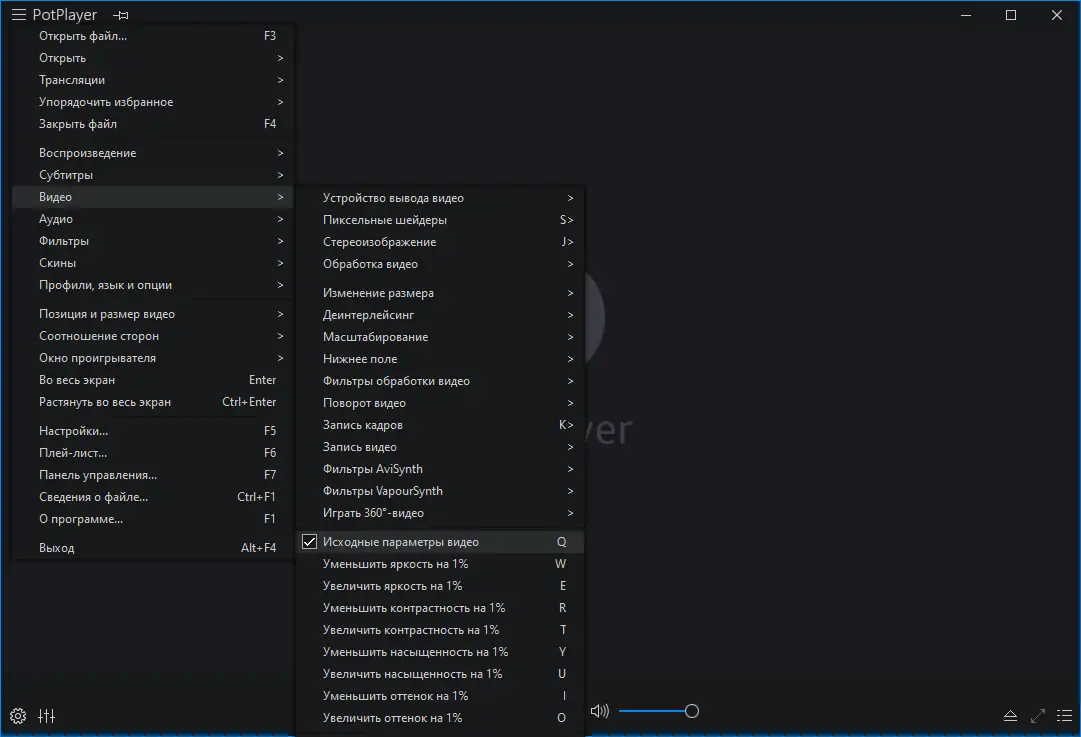This screenshot has width=1081, height=737.
Task: Expand the Скины submenu
Action: pyautogui.click(x=153, y=263)
